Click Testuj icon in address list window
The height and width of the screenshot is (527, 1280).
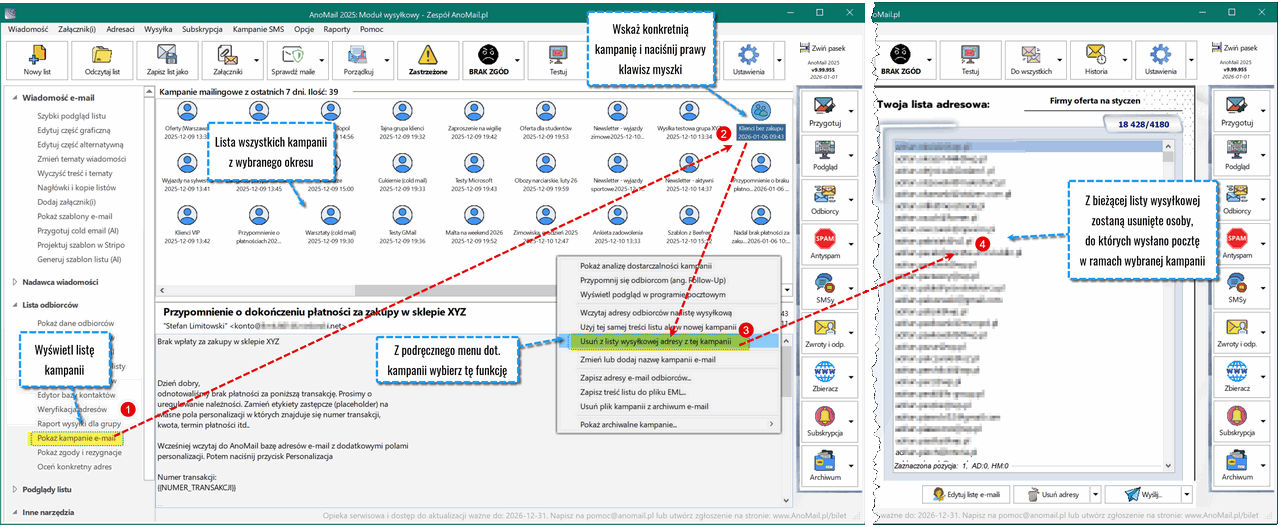(970, 55)
